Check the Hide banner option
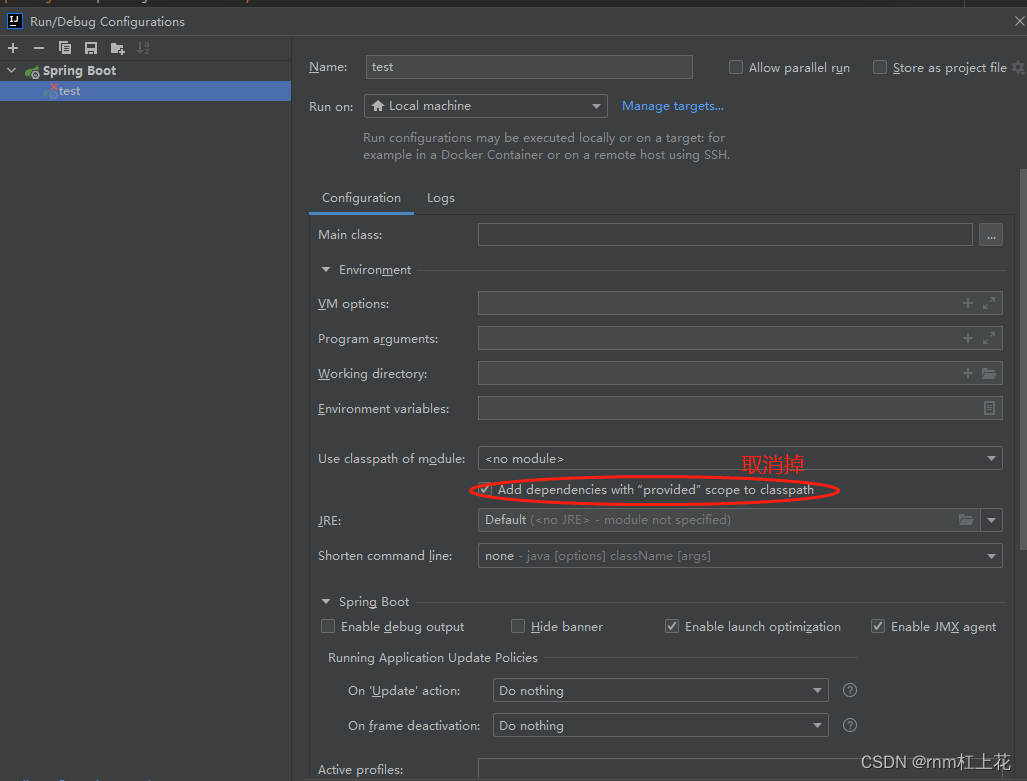The width and height of the screenshot is (1027, 781). 518,626
